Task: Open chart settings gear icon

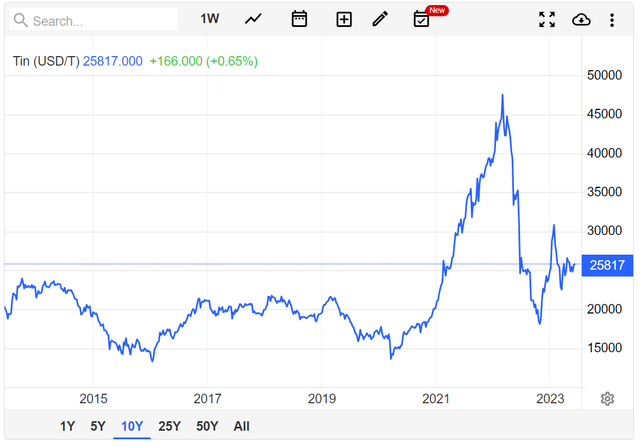Action: pos(607,398)
